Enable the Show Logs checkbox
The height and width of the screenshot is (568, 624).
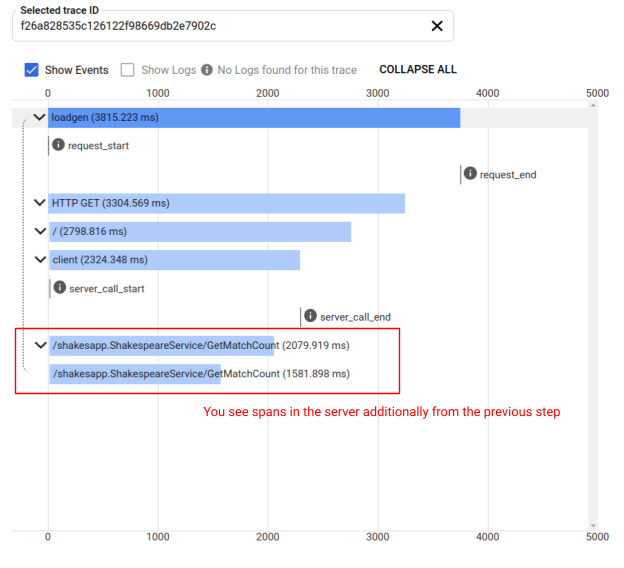point(128,70)
